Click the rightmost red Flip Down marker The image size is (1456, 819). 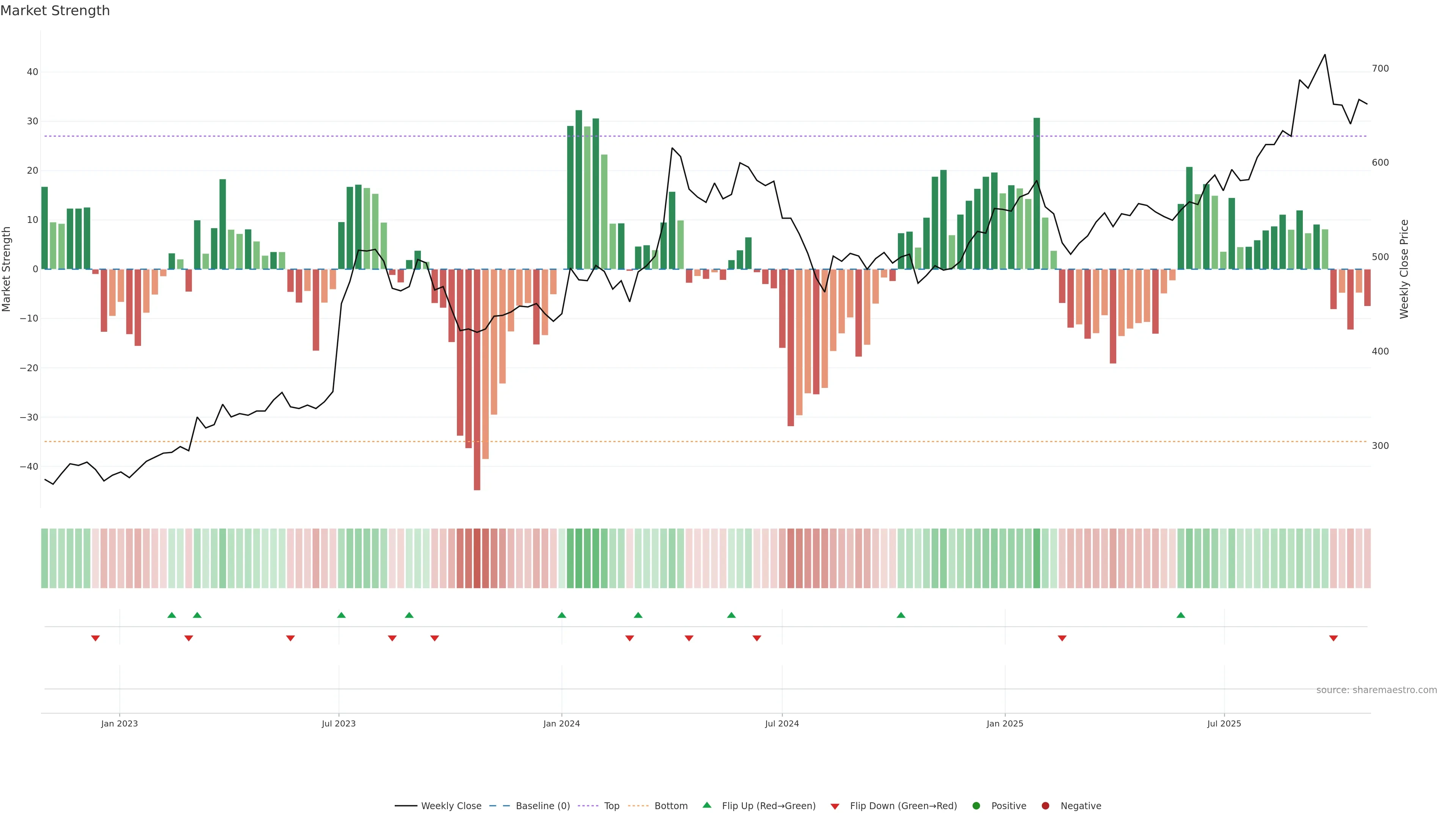click(x=1334, y=638)
